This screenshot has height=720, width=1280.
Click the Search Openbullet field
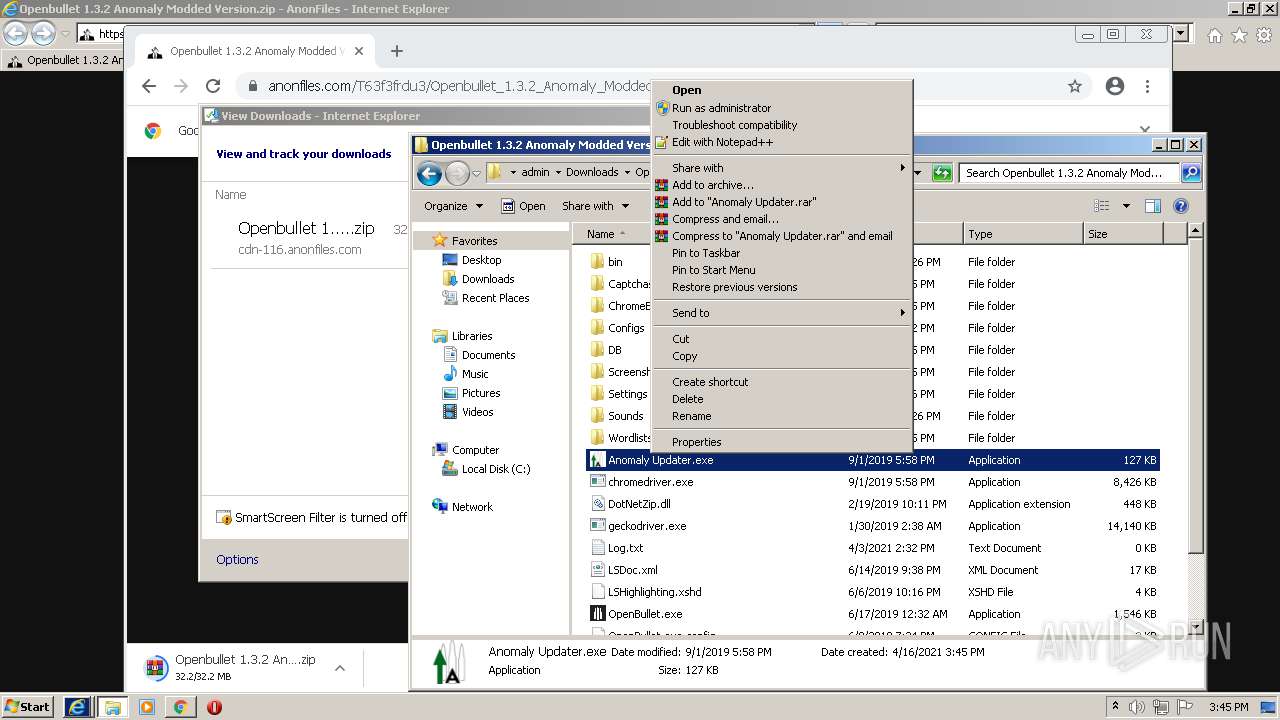pos(1068,173)
